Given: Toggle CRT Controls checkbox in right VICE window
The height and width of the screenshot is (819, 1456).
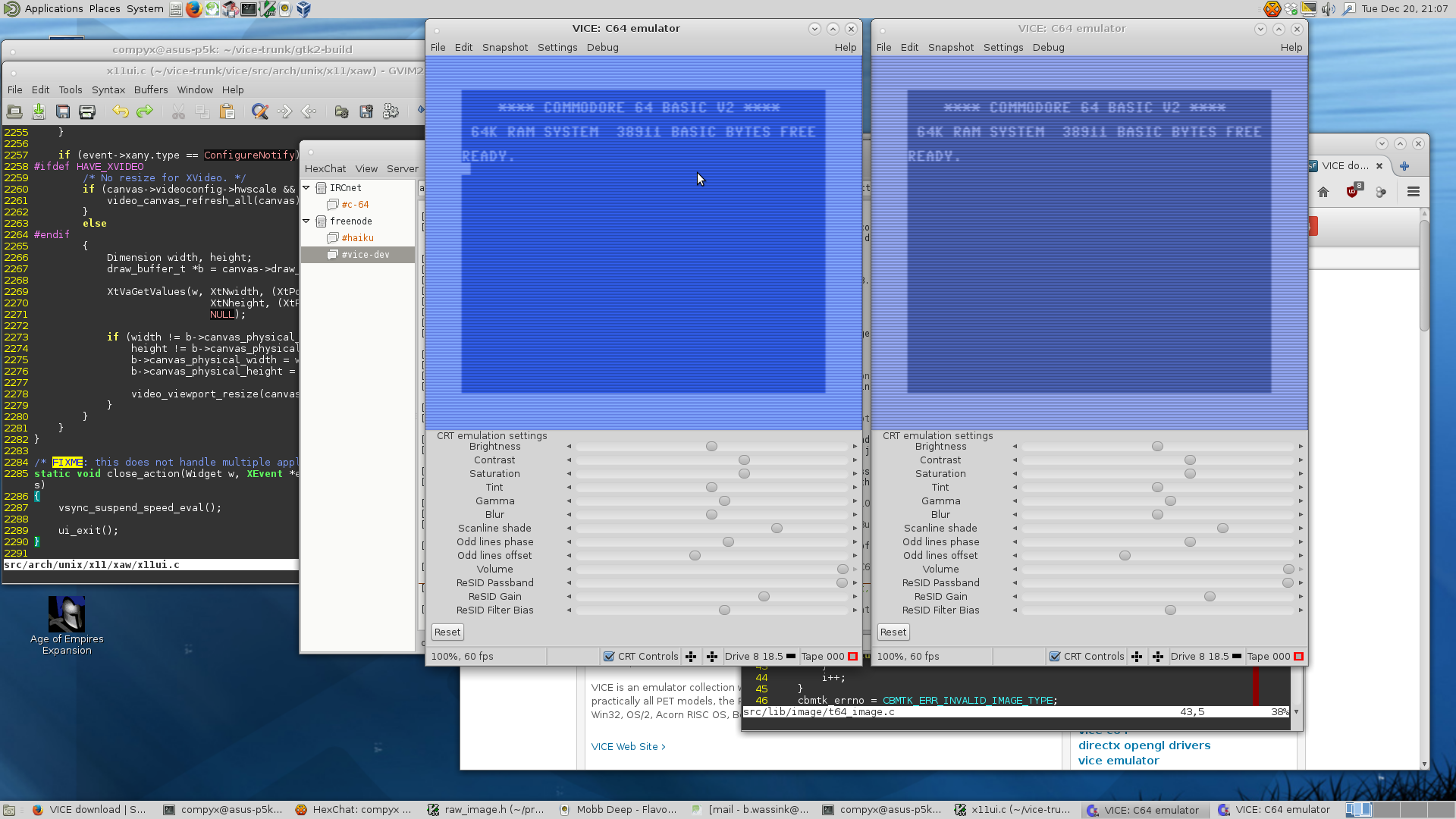Looking at the screenshot, I should pyautogui.click(x=1055, y=657).
